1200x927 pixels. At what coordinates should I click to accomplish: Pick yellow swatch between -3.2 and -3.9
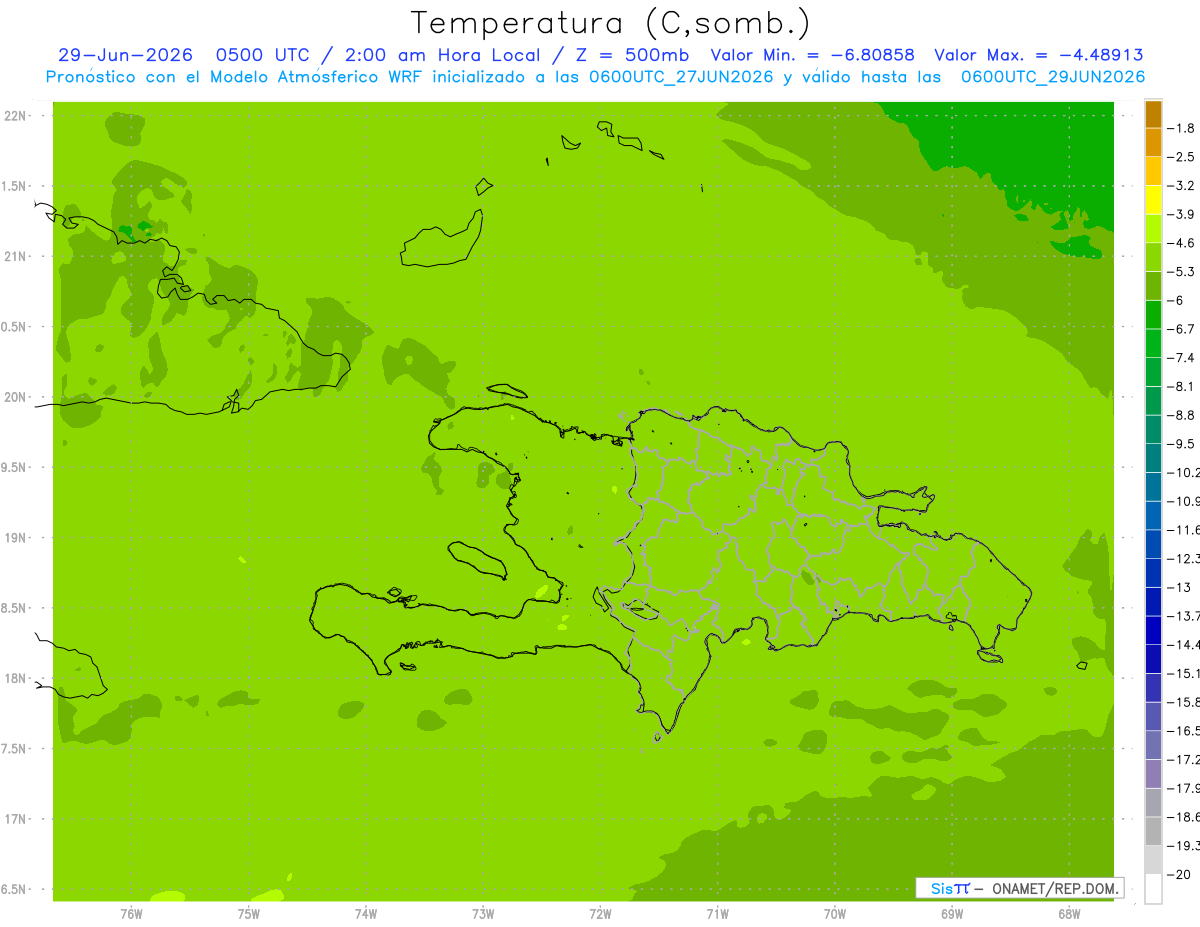coord(1153,200)
